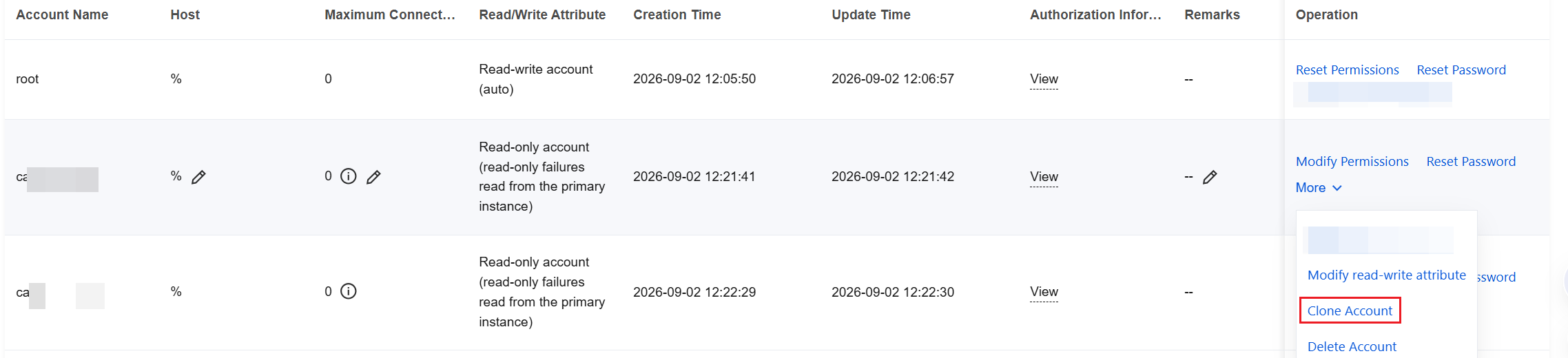Image resolution: width=1568 pixels, height=358 pixels.
Task: Expand the More dropdown in Operation column
Action: coord(1319,187)
